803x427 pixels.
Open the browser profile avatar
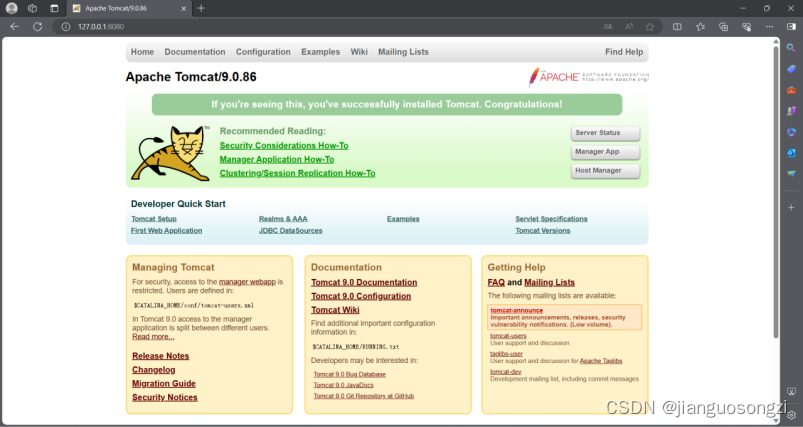tap(11, 8)
